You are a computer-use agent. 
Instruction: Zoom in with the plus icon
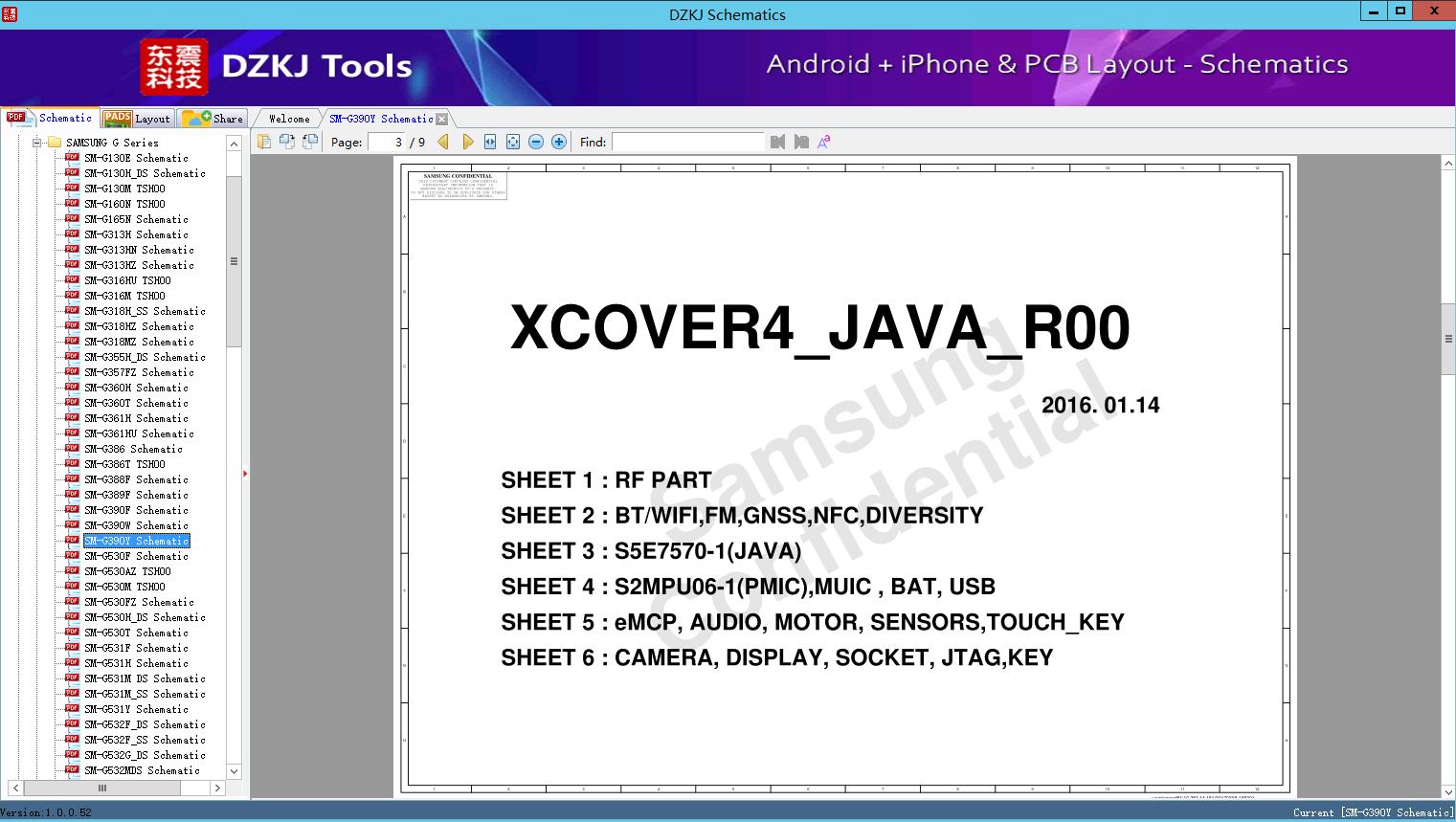coord(559,142)
